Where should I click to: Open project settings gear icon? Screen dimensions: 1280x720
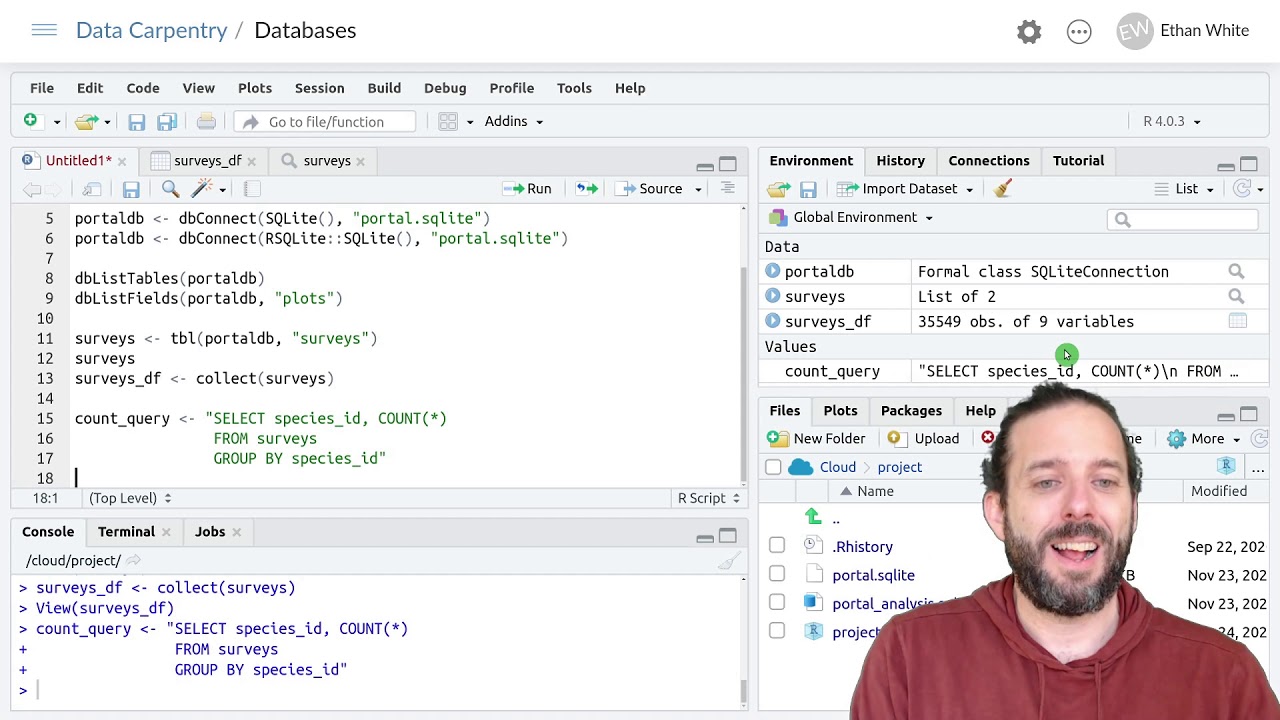coord(1029,31)
